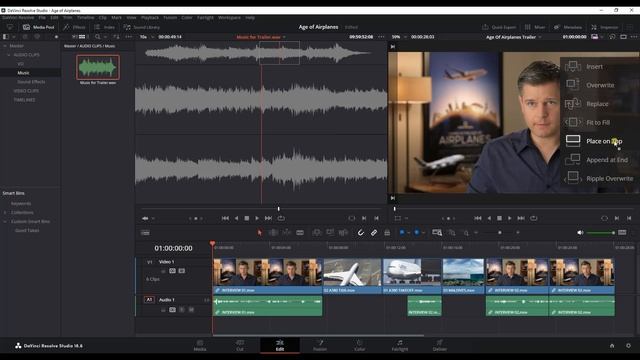The height and width of the screenshot is (360, 640).
Task: Open the marker color dropdown arrow
Action: tap(424, 233)
